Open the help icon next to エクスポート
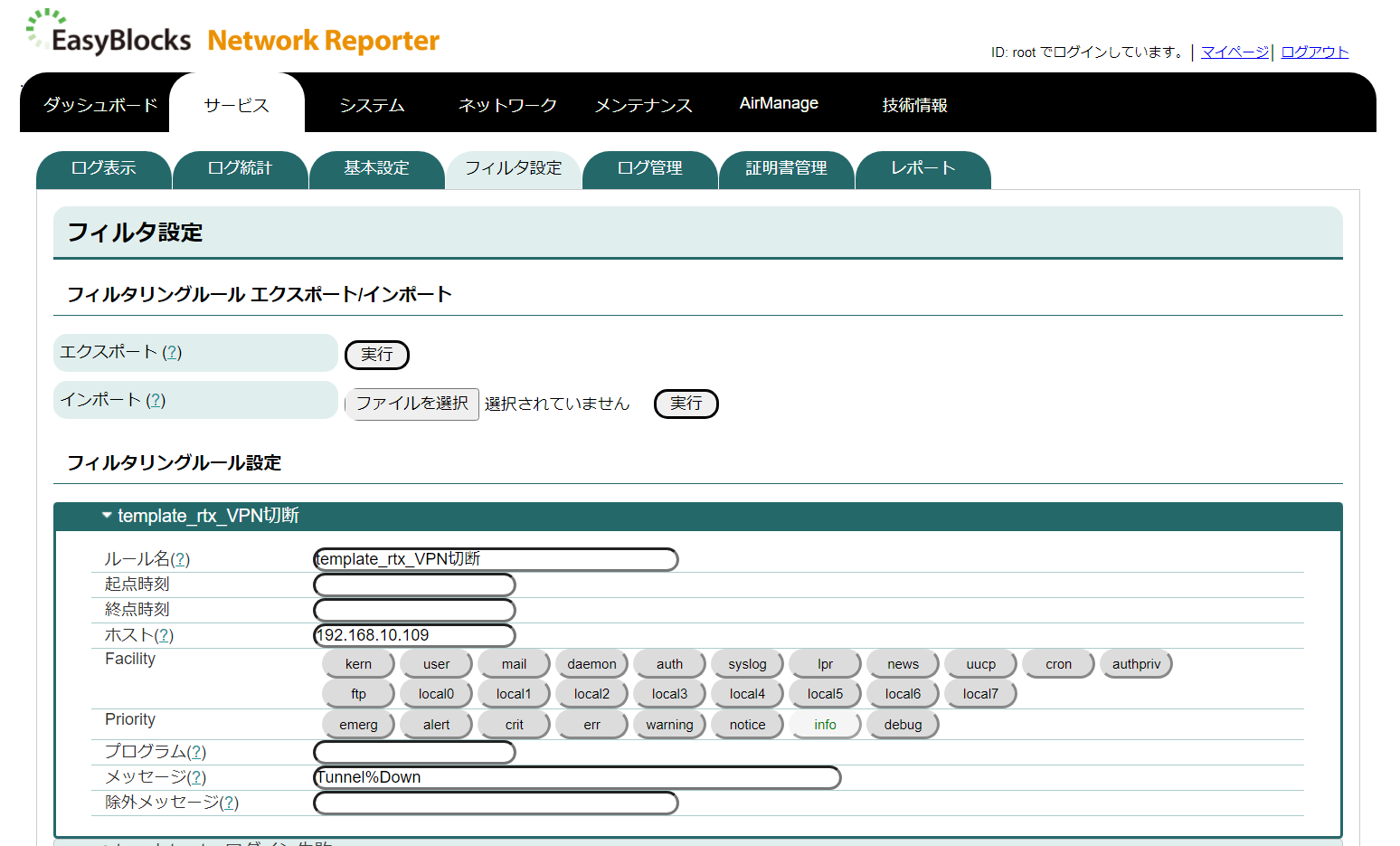This screenshot has height=846, width=1400. (x=172, y=353)
